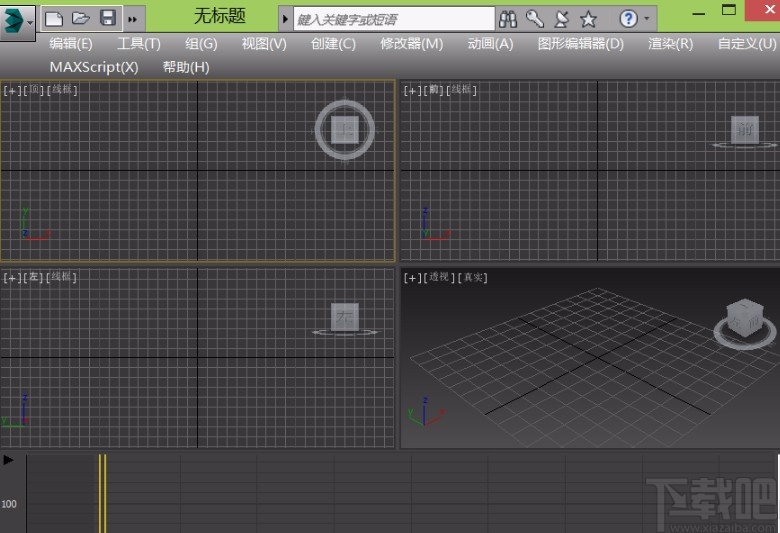
Task: Click the satellite dish communication center icon
Action: click(562, 19)
